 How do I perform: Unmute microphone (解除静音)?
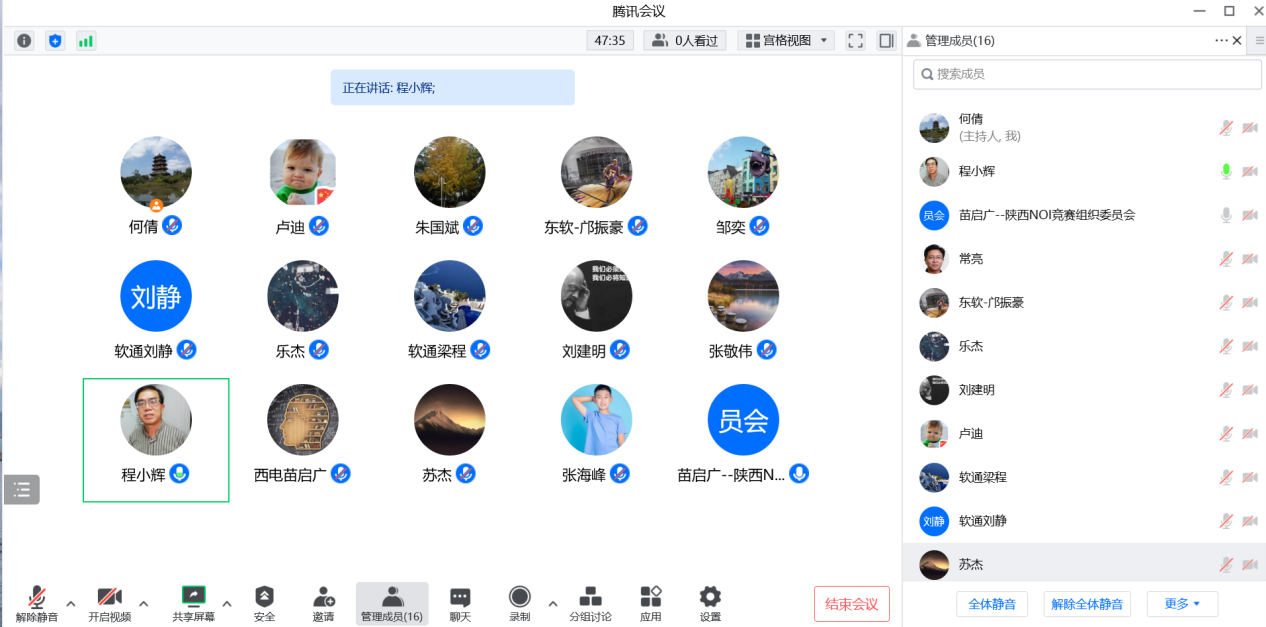[x=37, y=604]
